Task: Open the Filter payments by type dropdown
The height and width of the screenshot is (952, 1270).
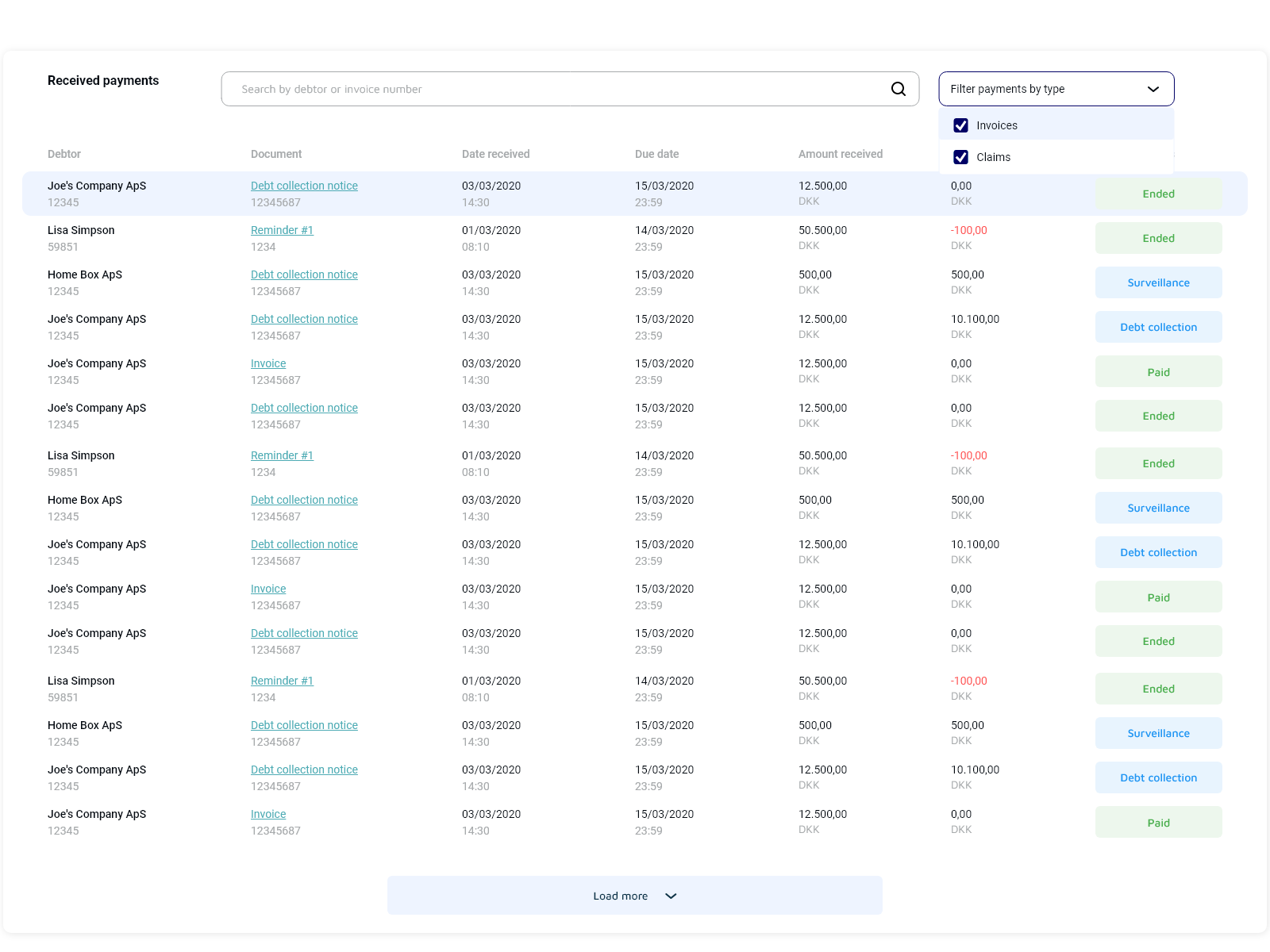Action: click(x=1056, y=89)
